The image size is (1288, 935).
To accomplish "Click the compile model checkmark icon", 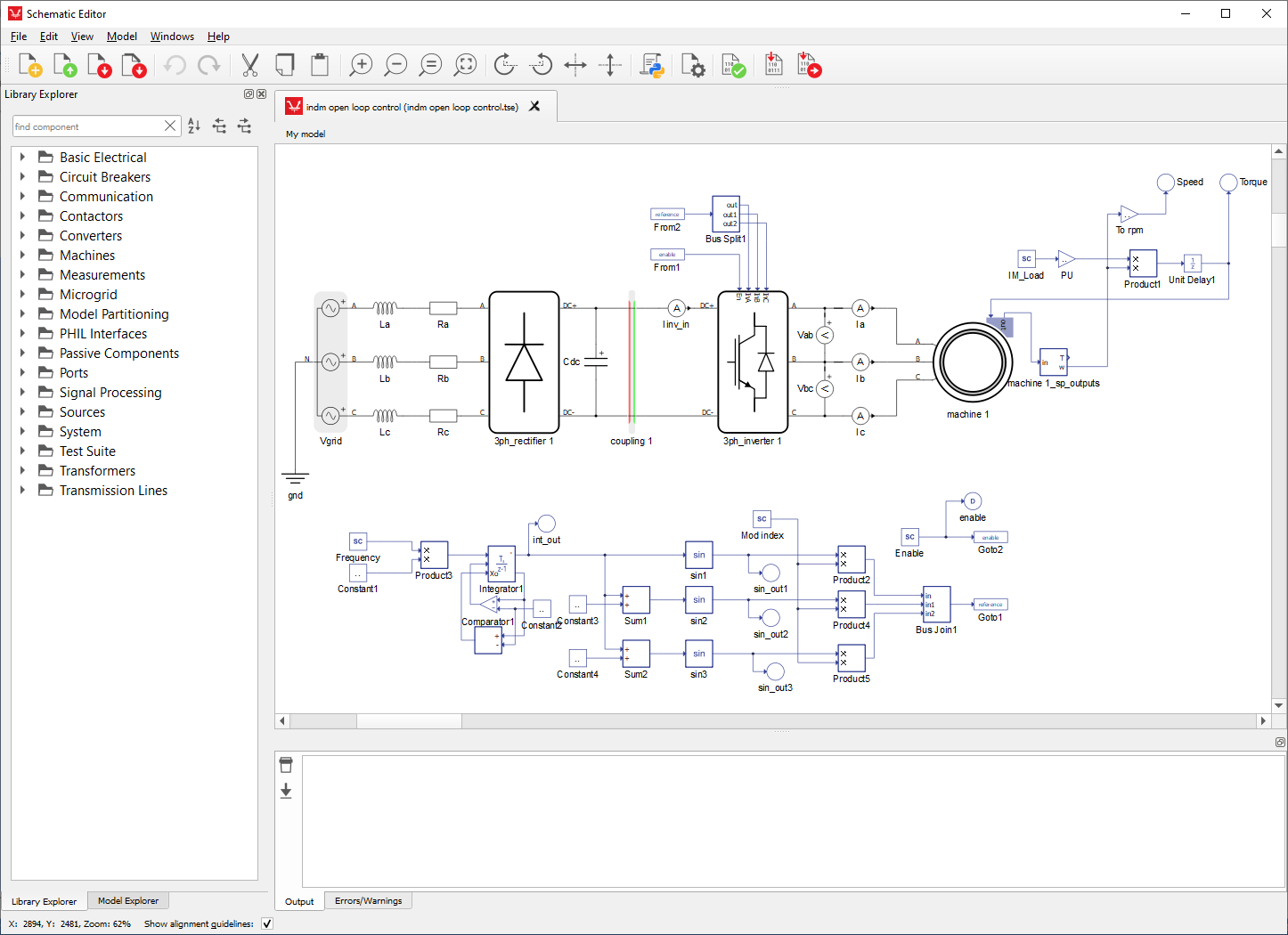I will [x=733, y=65].
